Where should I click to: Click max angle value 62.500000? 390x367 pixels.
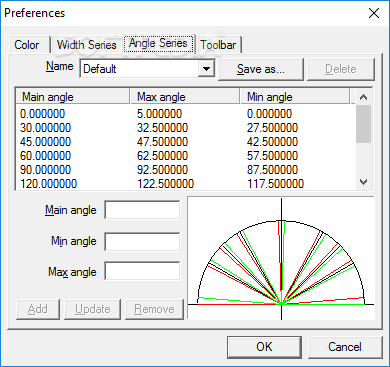162,156
